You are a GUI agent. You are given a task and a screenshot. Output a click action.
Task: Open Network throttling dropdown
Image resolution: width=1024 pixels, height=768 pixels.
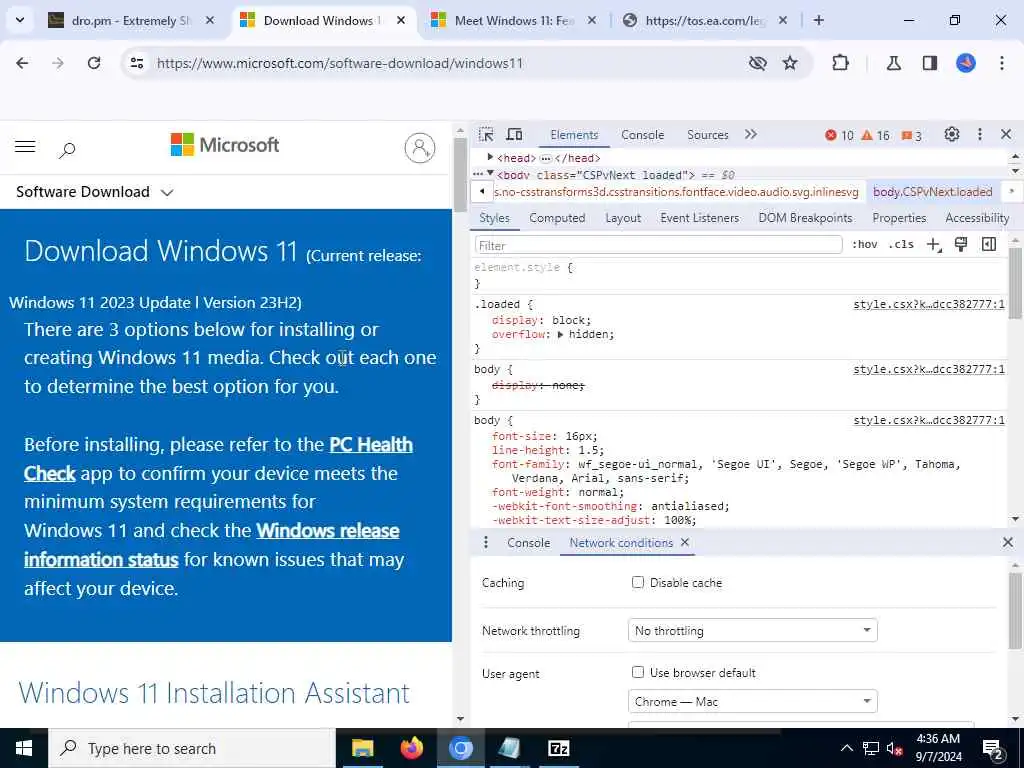752,630
